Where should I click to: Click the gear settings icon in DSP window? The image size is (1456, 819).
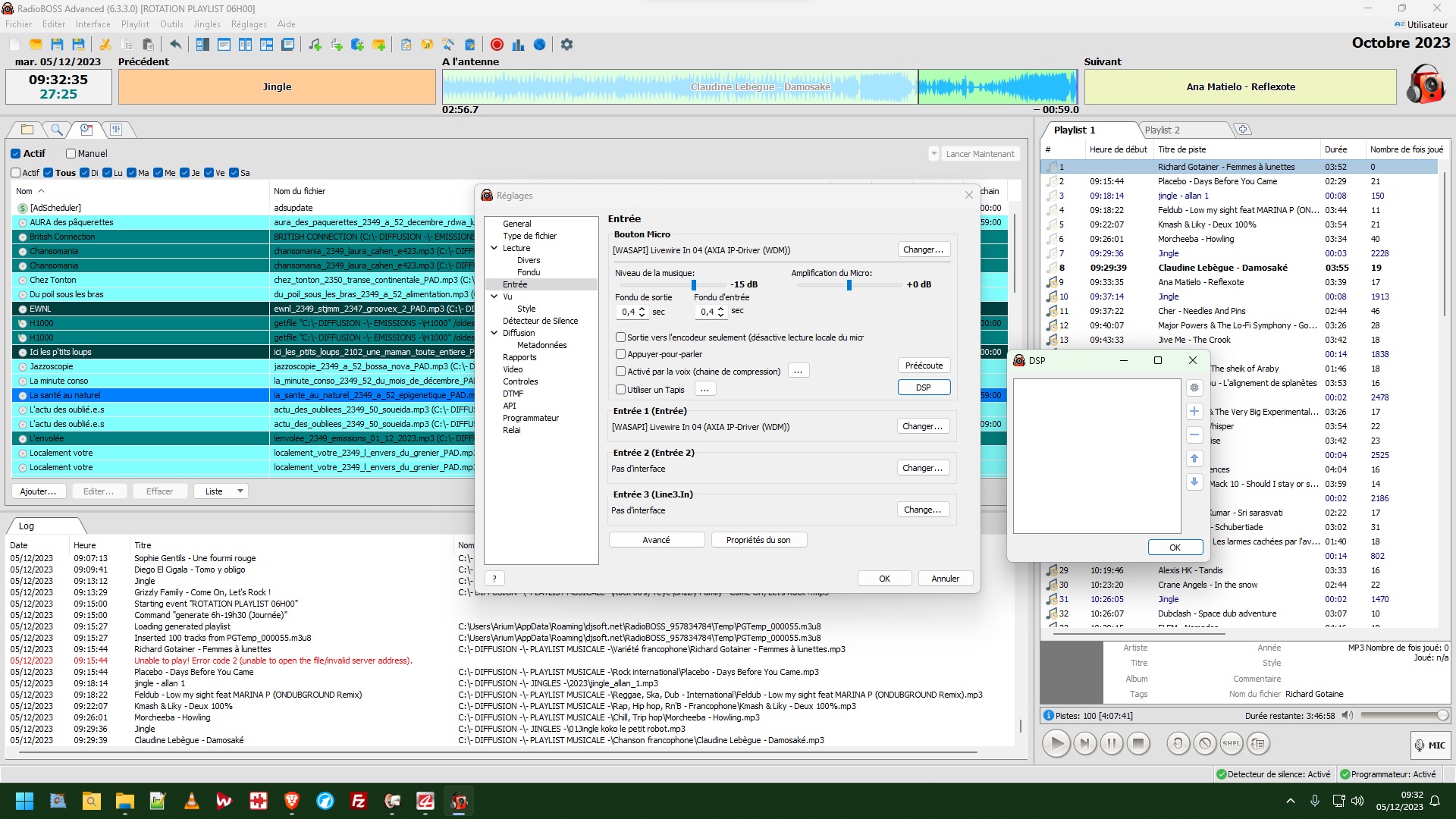1194,388
